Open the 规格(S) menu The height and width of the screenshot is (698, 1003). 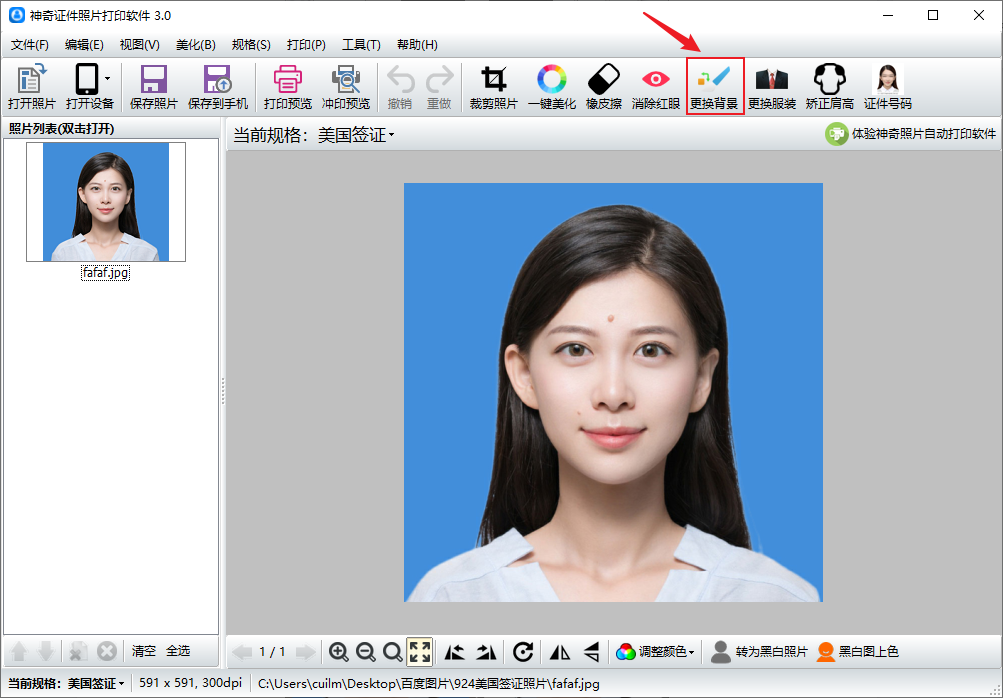[x=250, y=45]
